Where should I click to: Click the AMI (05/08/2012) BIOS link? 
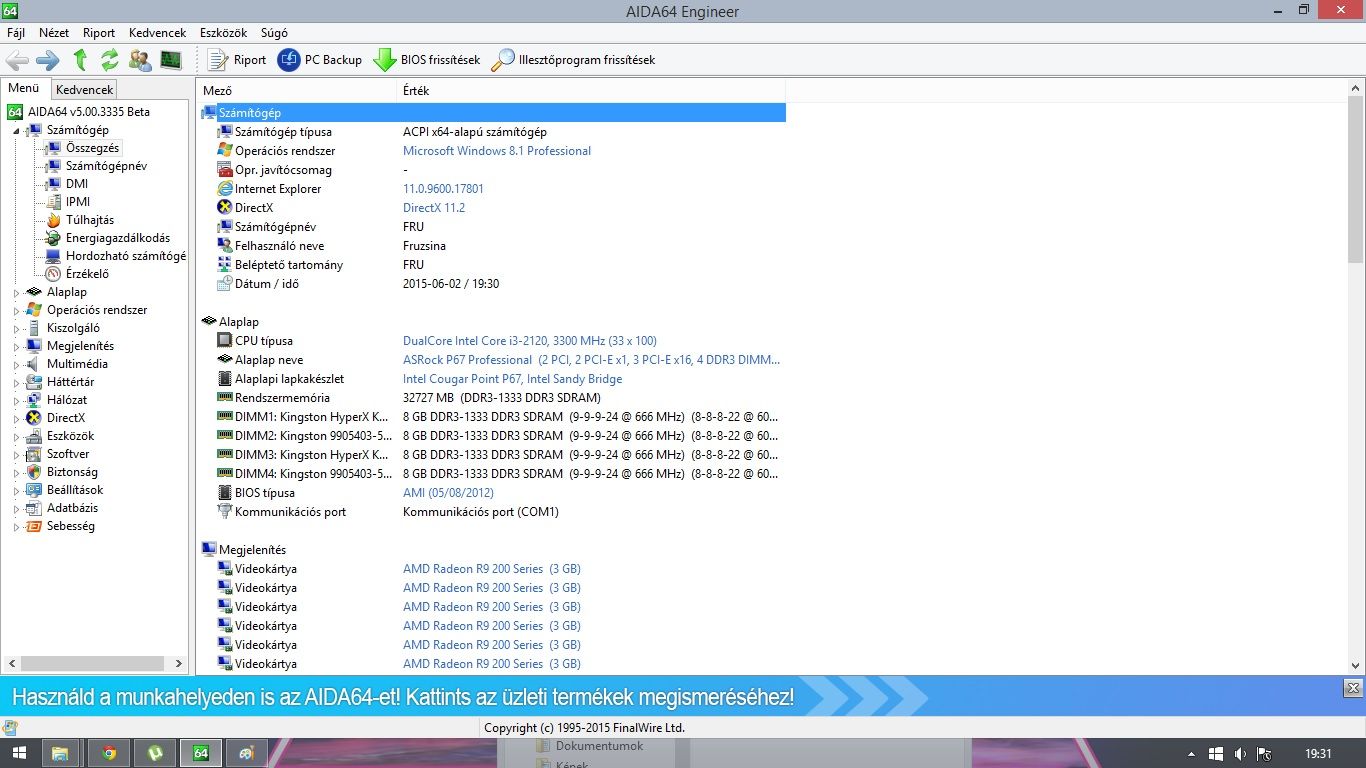click(448, 493)
